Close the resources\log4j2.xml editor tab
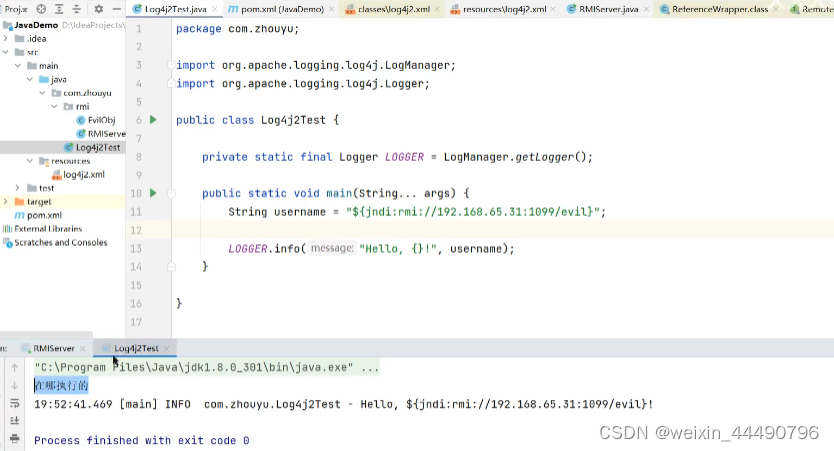 click(x=553, y=9)
